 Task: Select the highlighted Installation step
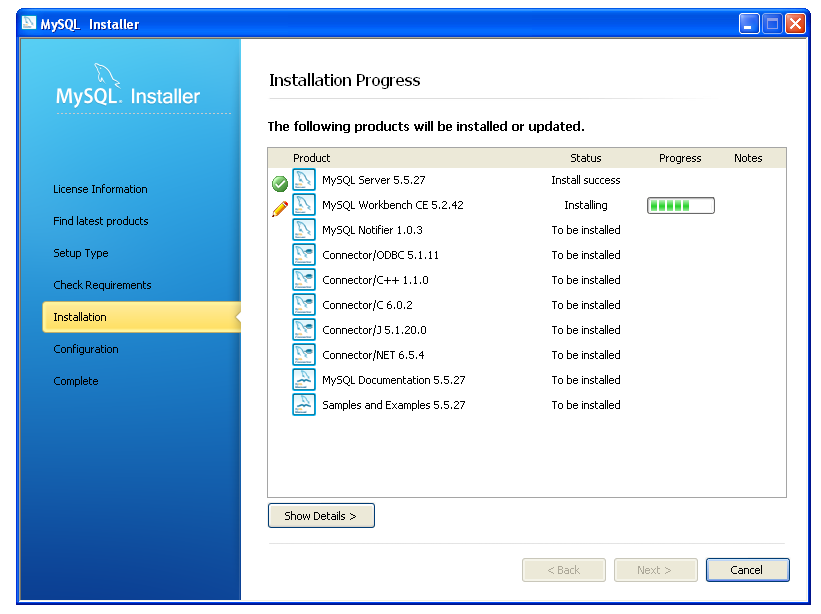(x=141, y=317)
